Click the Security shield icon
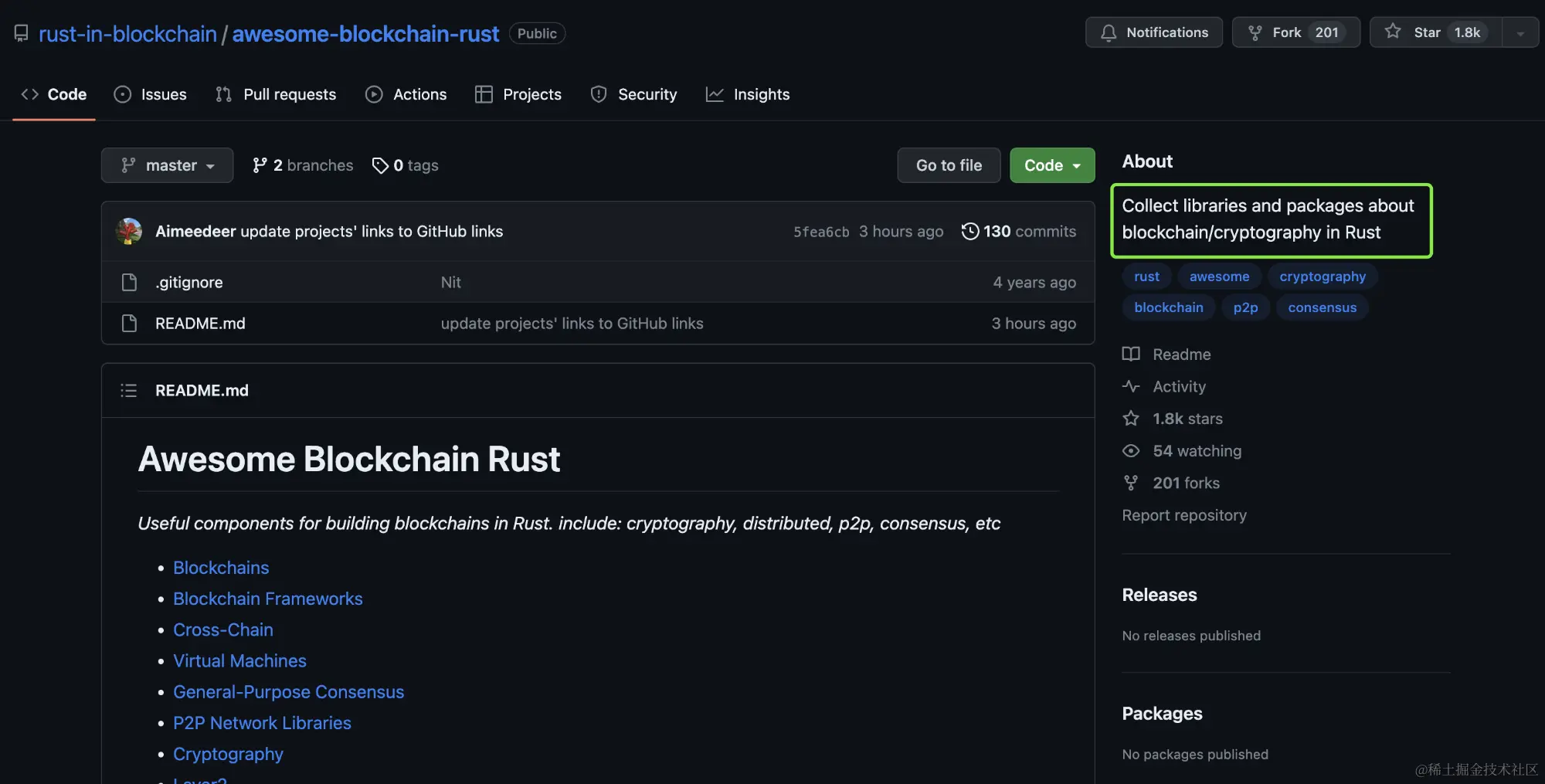Screen dimensions: 1545x784 click(599, 94)
